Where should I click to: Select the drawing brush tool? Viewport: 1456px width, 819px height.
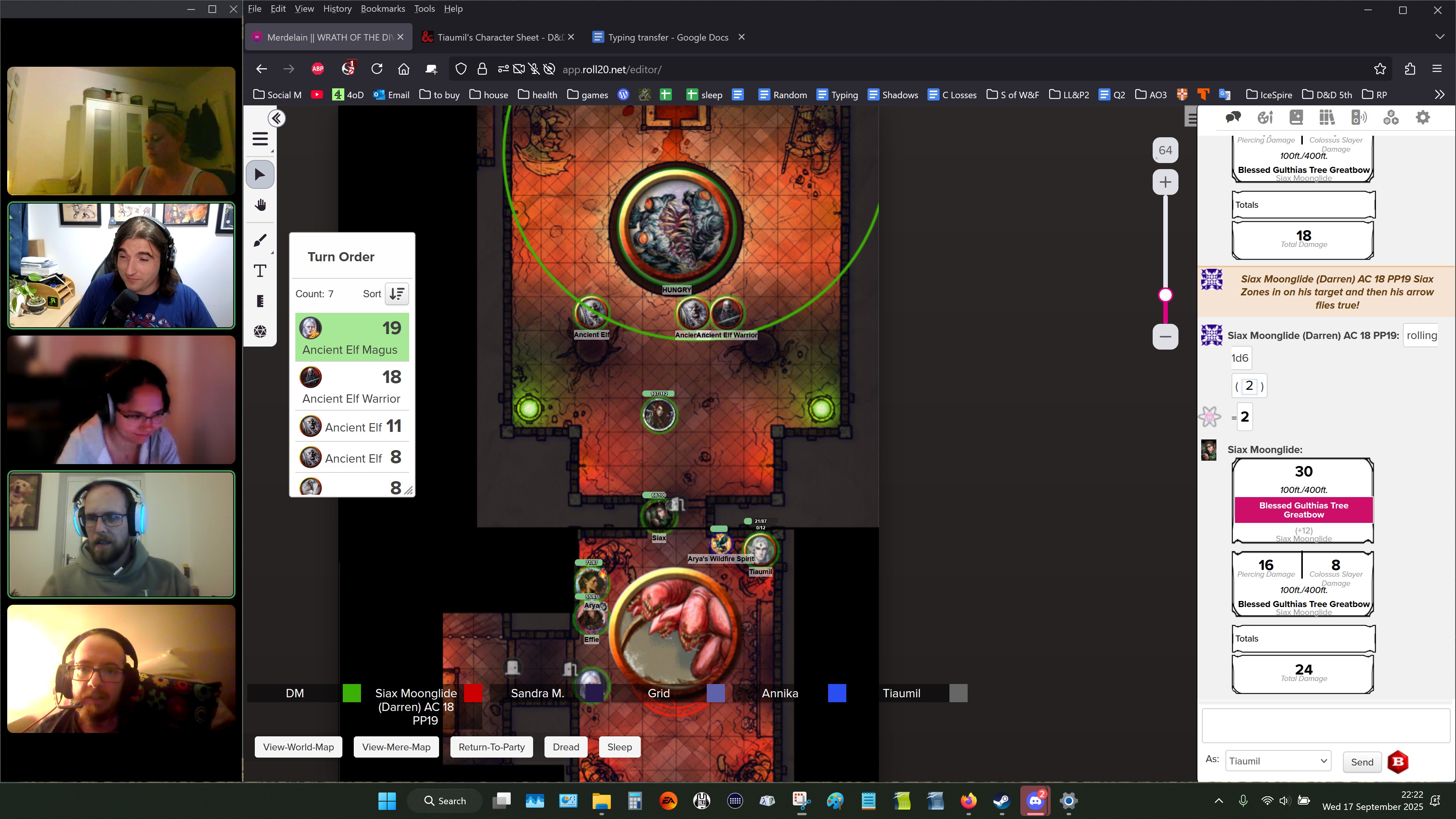click(x=260, y=240)
